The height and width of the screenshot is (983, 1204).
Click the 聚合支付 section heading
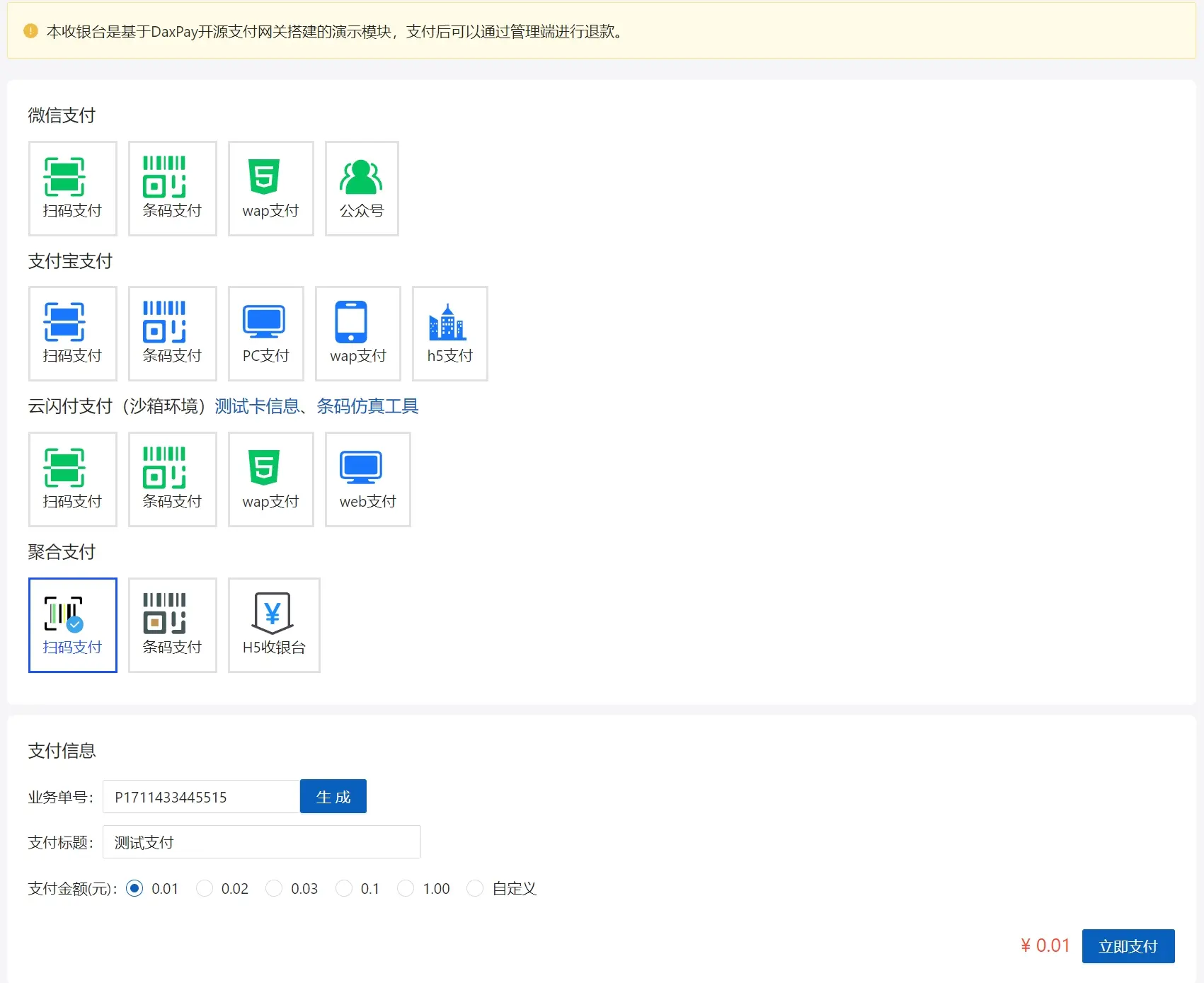pyautogui.click(x=62, y=552)
